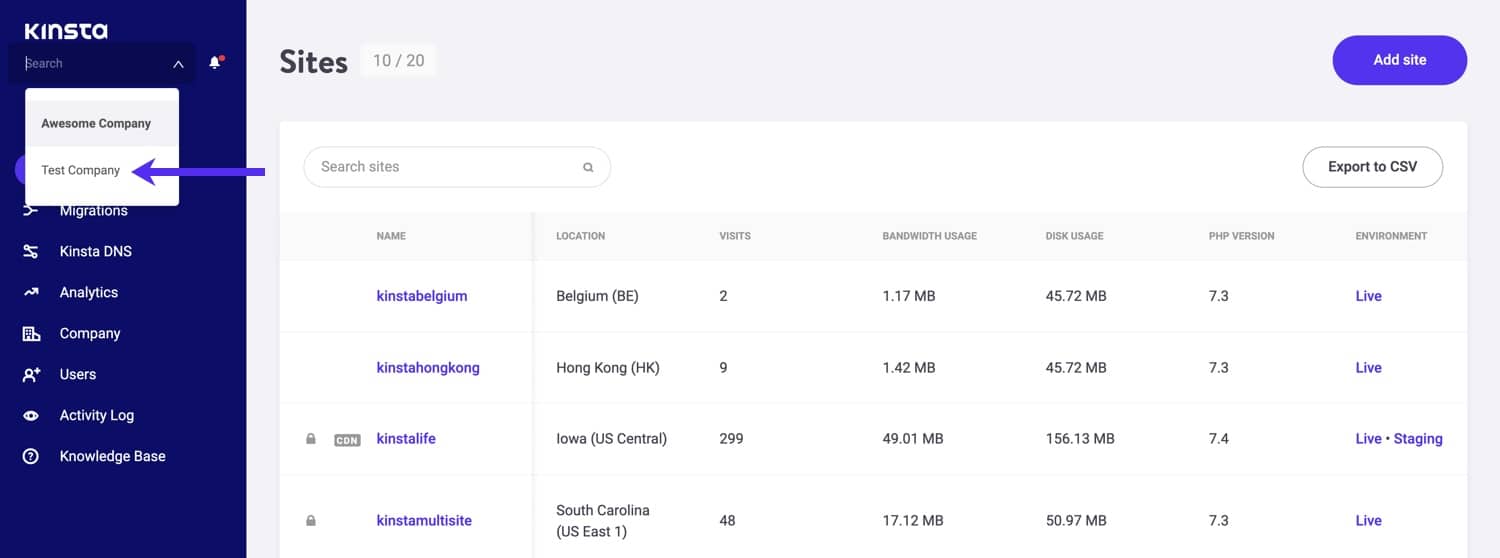
Task: Click the CDN badge for kinstalife
Action: (x=347, y=440)
